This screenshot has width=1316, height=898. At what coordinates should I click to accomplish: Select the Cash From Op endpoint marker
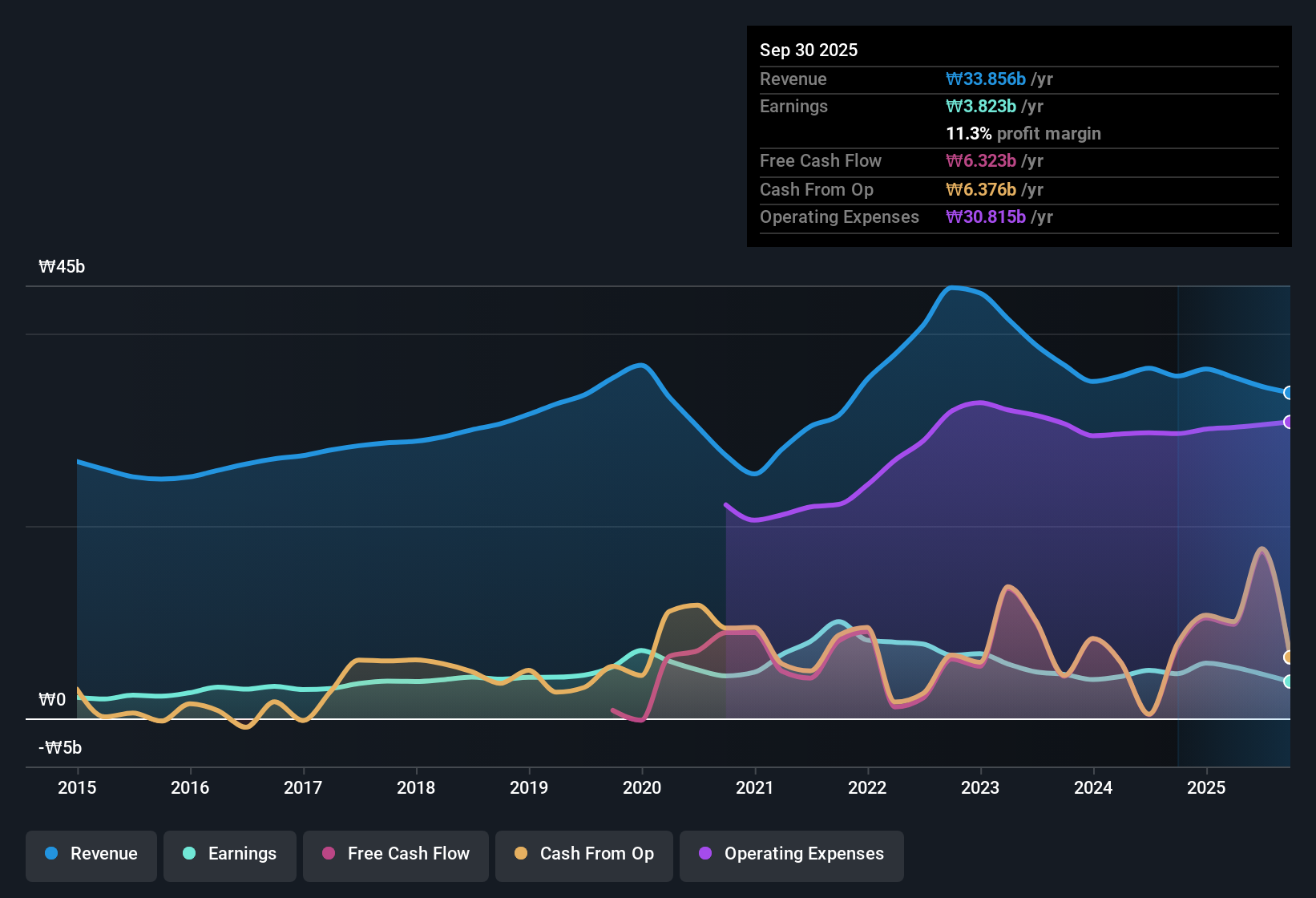pyautogui.click(x=1287, y=657)
